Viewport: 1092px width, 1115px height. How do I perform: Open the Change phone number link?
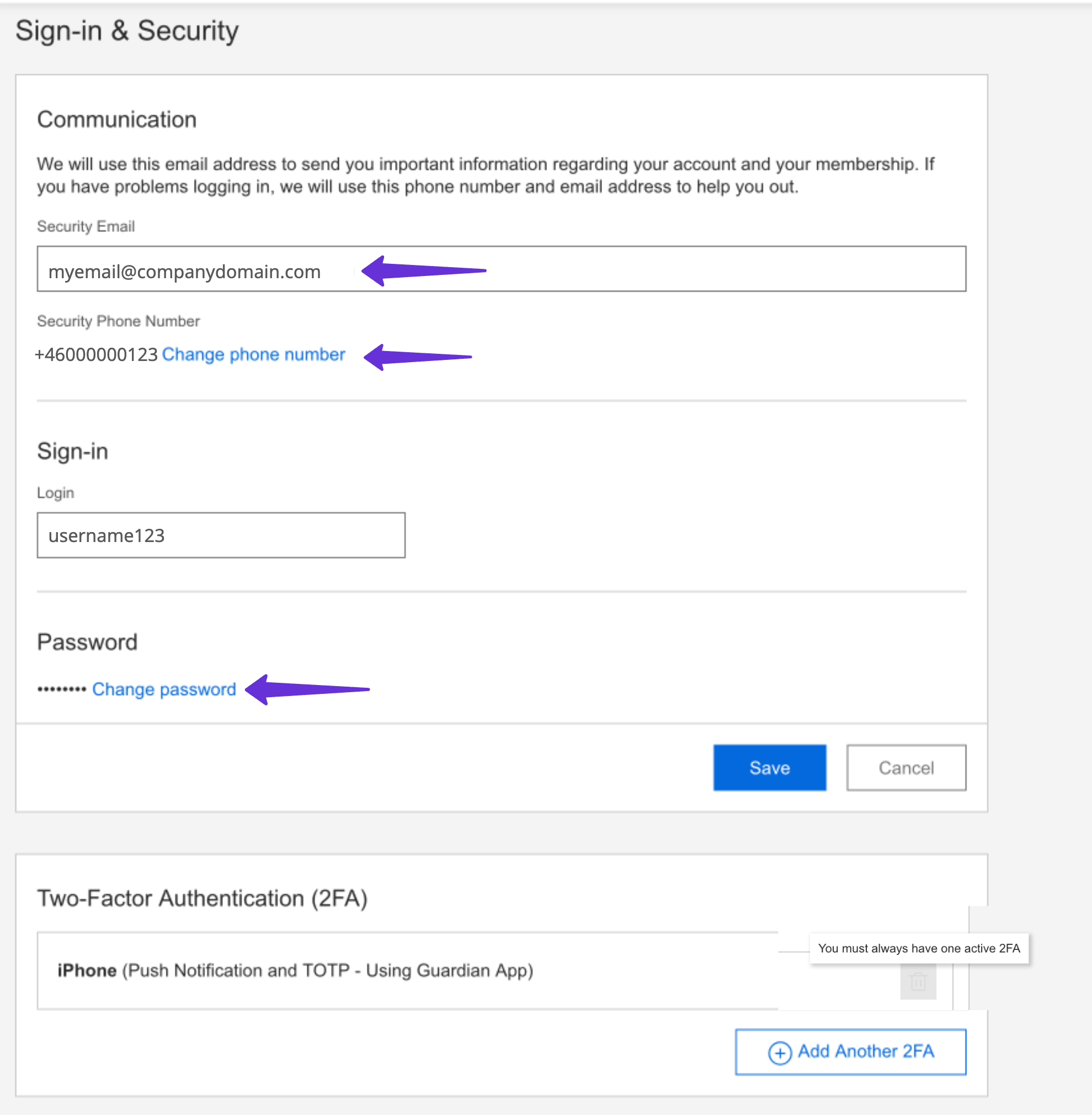(x=253, y=354)
